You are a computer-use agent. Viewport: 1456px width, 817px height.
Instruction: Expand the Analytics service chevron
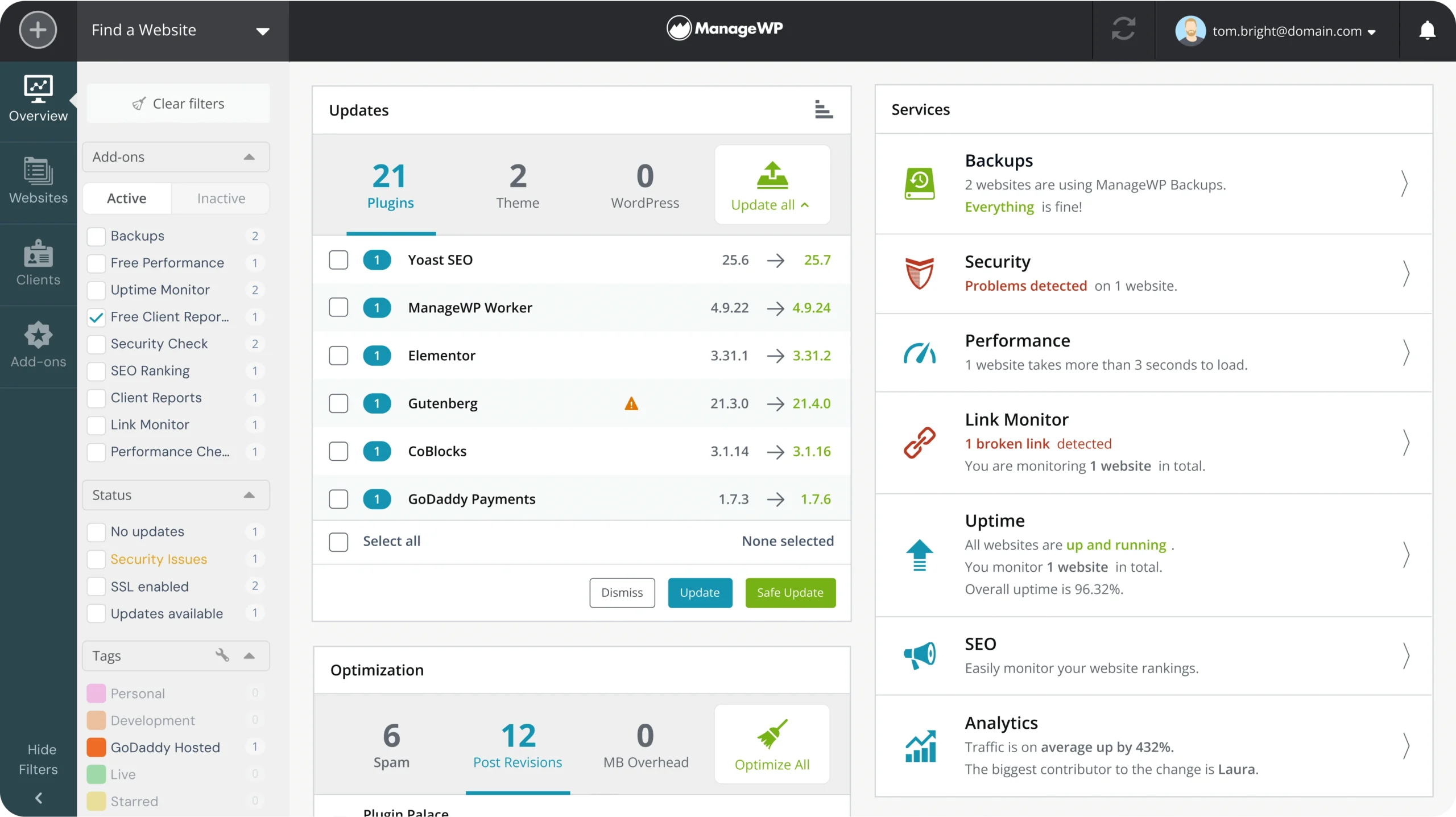pos(1405,746)
